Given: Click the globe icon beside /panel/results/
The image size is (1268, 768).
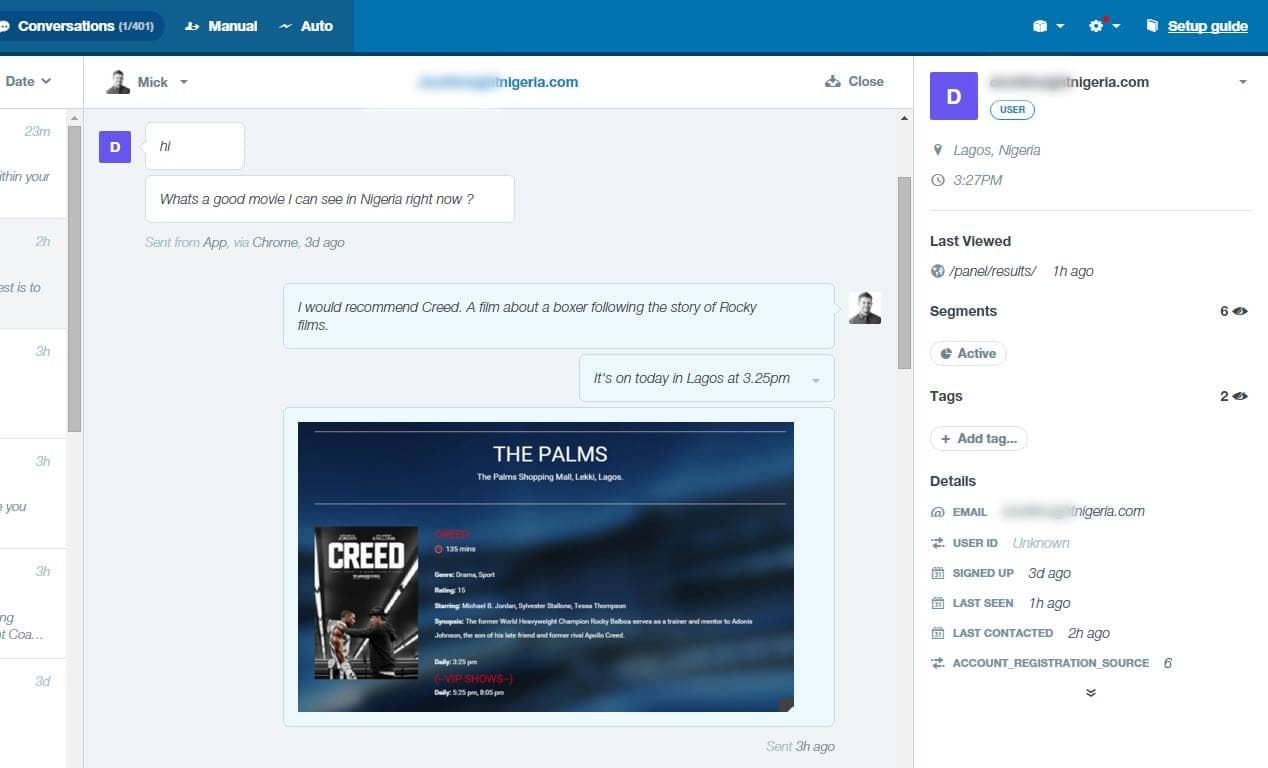Looking at the screenshot, I should click(x=937, y=271).
